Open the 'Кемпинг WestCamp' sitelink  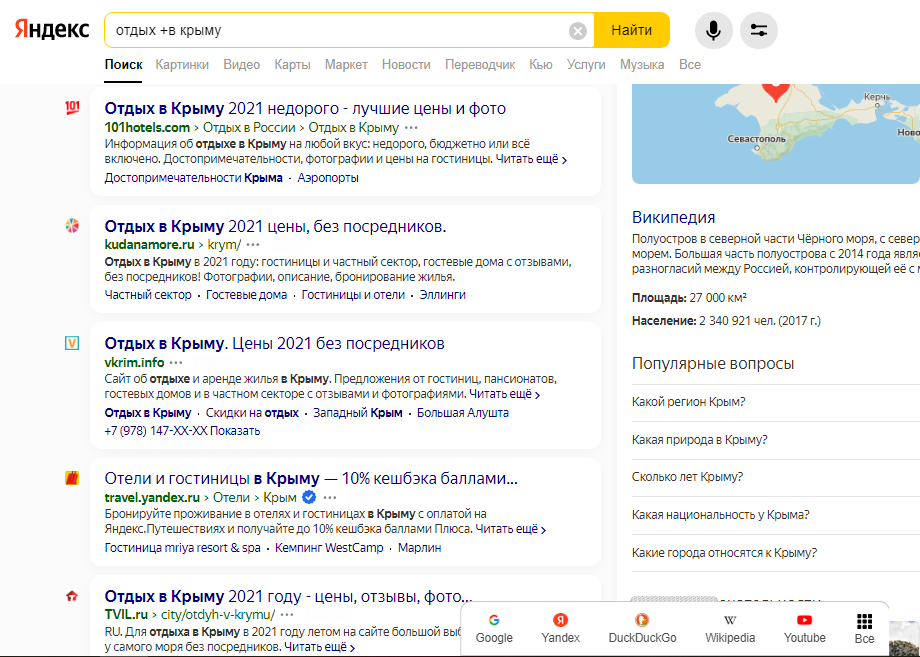tap(329, 548)
